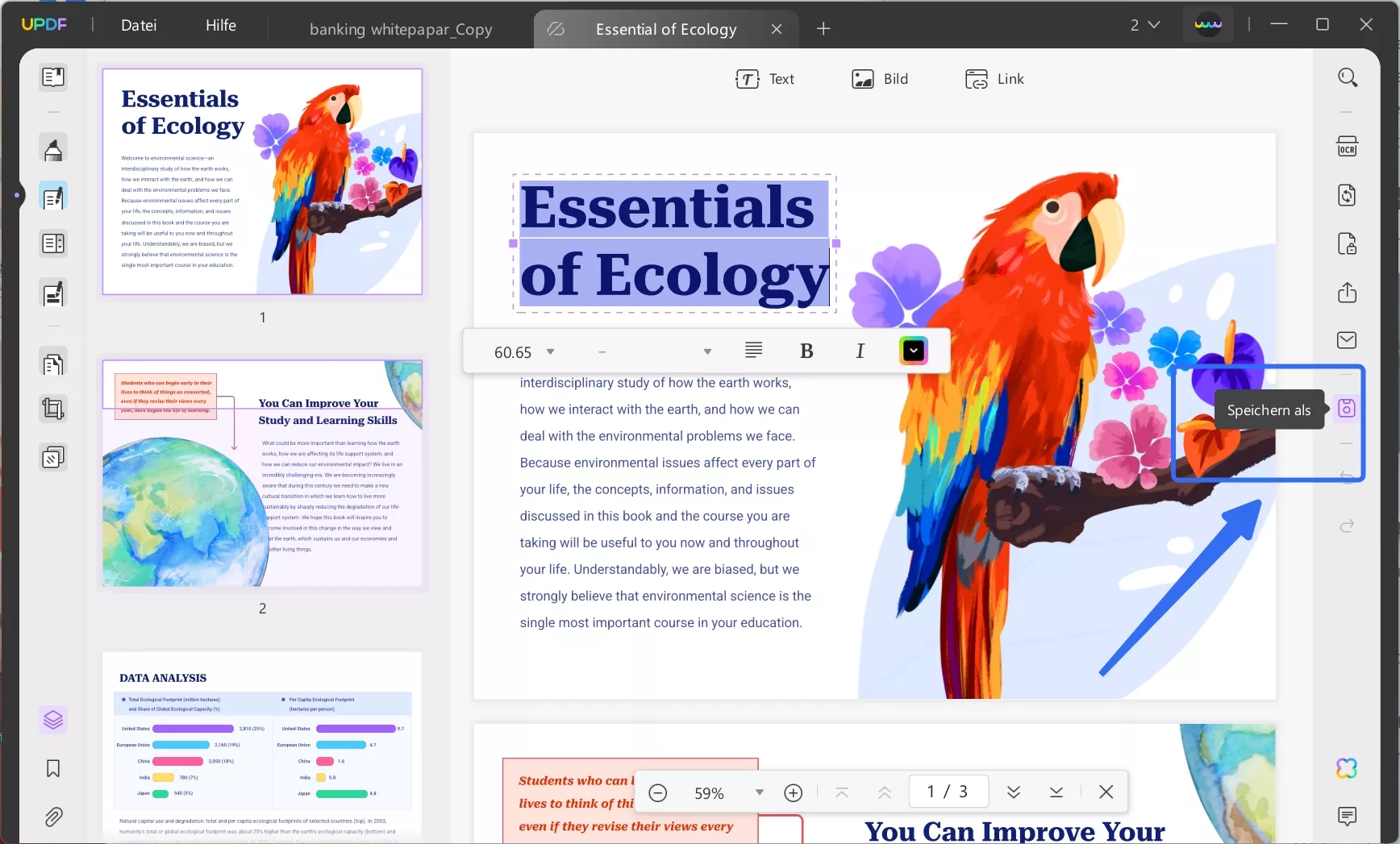
Task: Click the line 'strongly believe that environmental science is the'
Action: point(665,596)
